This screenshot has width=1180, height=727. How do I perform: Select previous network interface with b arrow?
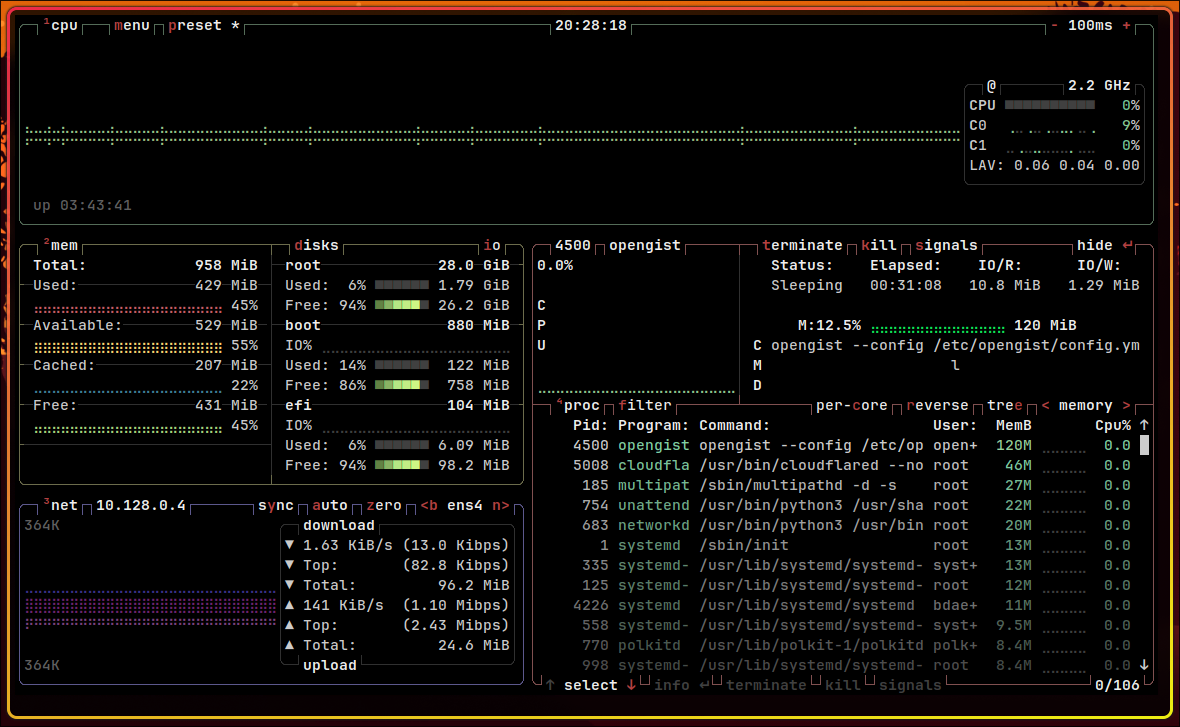tap(429, 505)
